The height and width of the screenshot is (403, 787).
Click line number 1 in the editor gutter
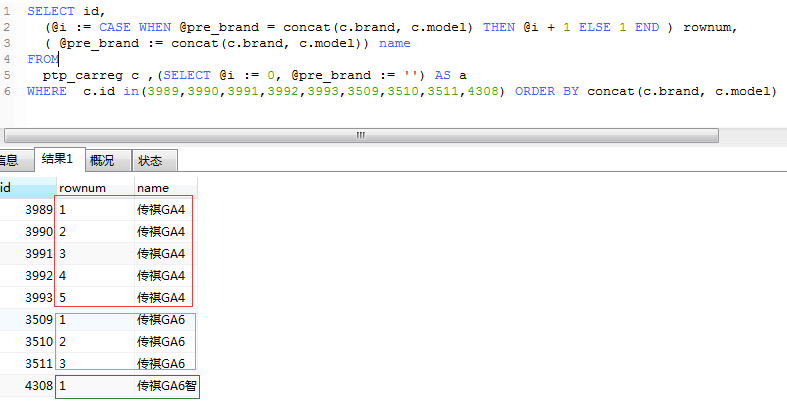point(7,11)
